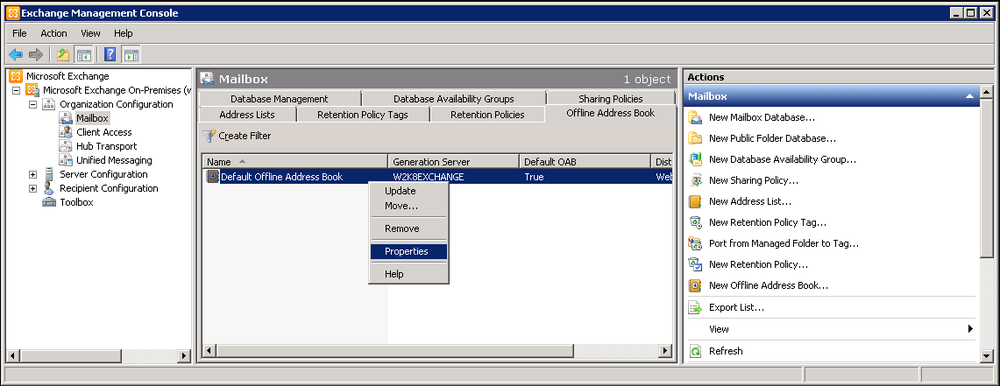Collapse the Microsoft Exchange On-Premises node
1000x386 pixels.
(x=17, y=91)
